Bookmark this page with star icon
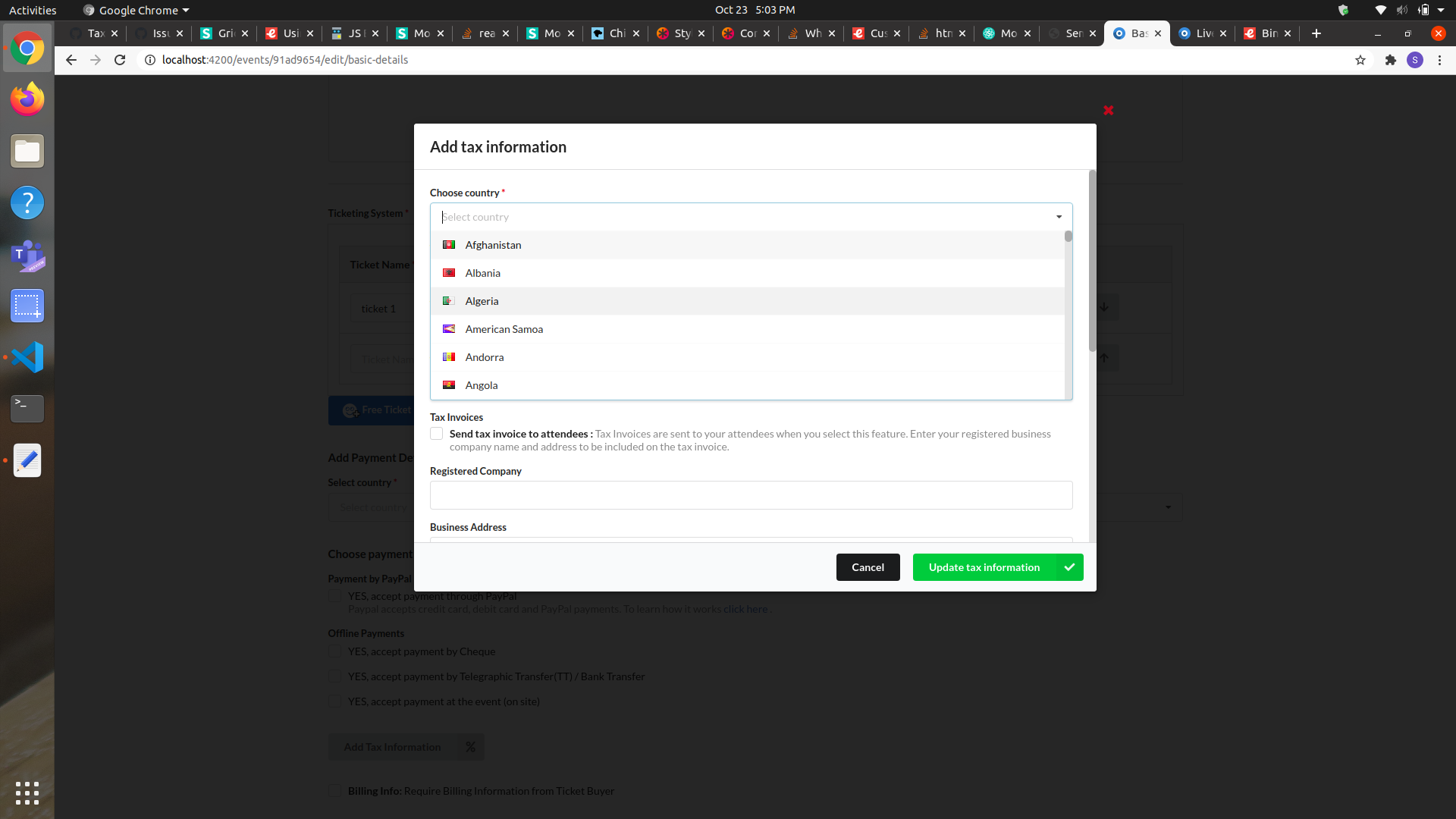 pos(1360,60)
